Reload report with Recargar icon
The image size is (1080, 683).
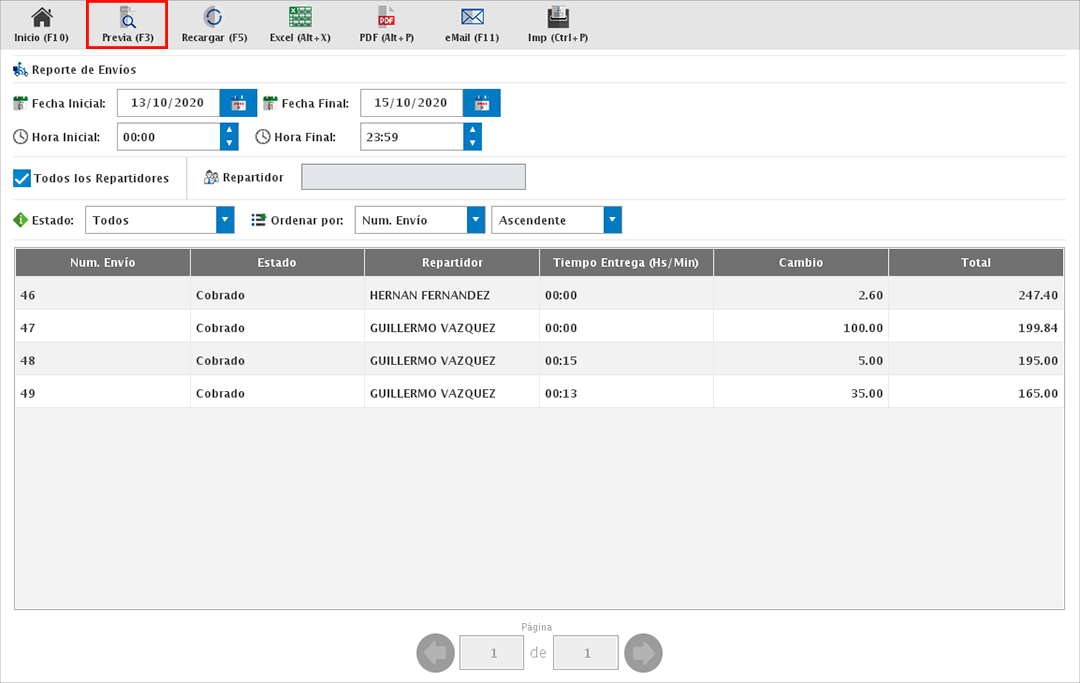pos(213,25)
